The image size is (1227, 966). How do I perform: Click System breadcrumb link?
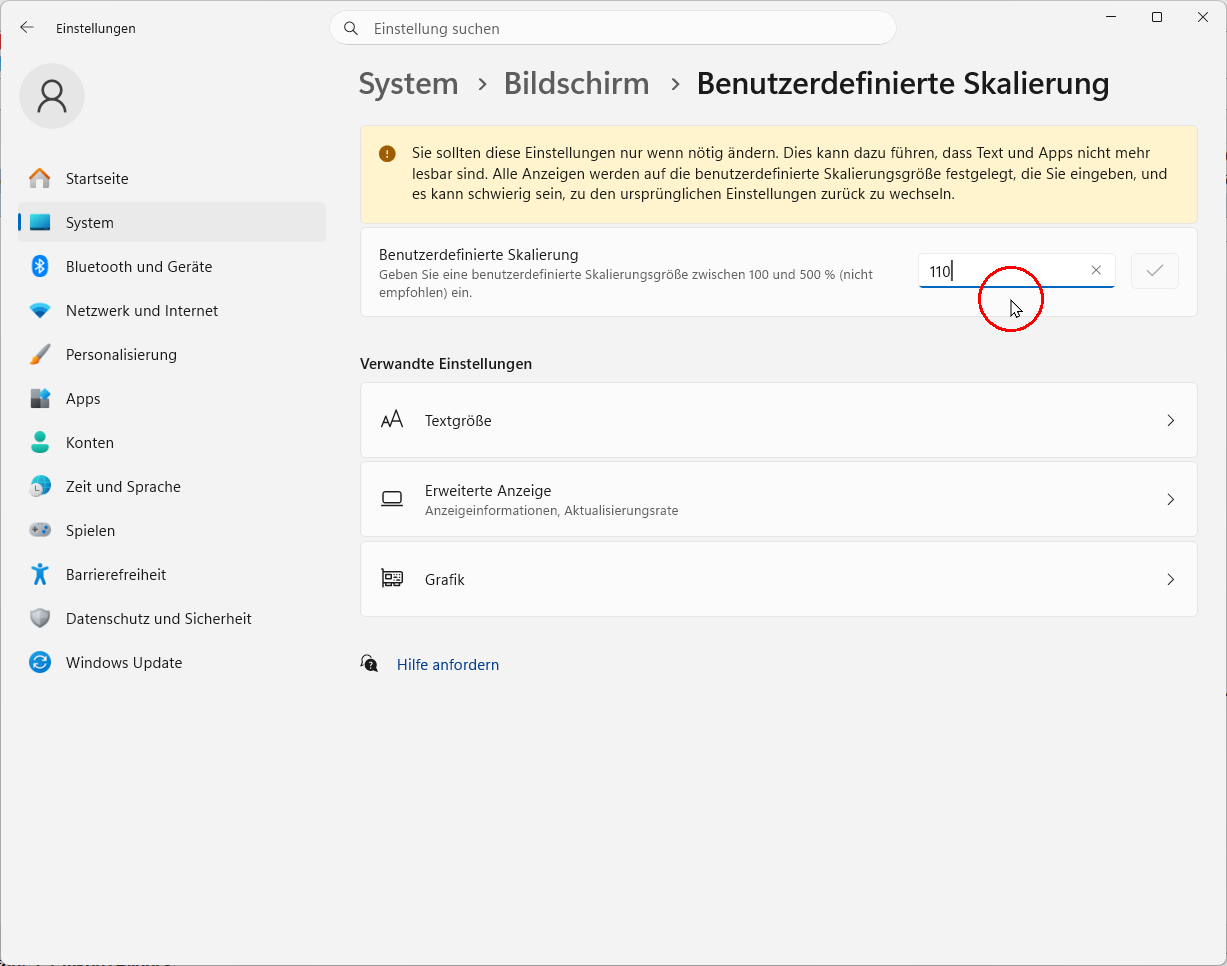point(408,84)
